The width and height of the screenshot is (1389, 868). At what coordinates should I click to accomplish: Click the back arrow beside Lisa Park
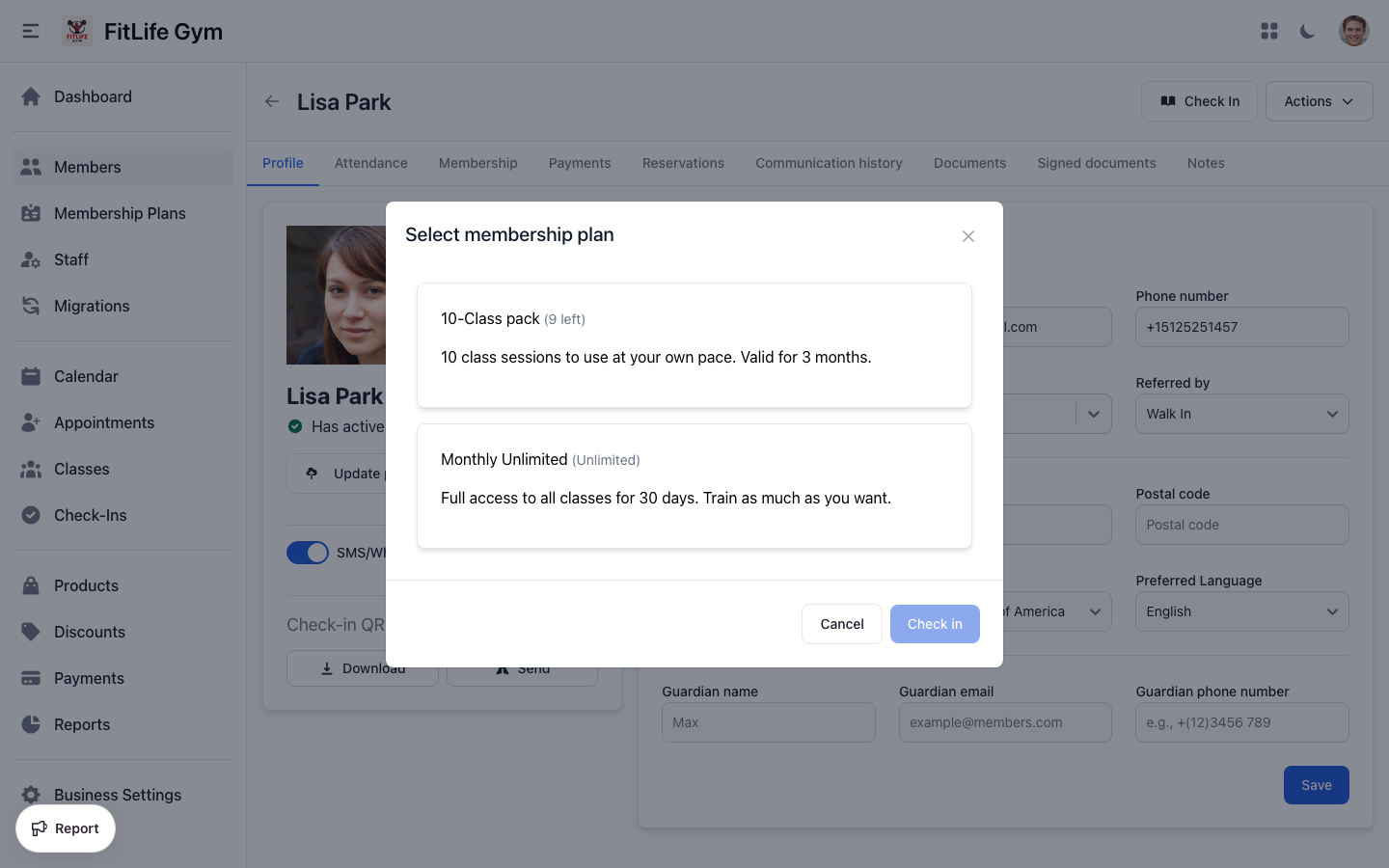pos(272,101)
